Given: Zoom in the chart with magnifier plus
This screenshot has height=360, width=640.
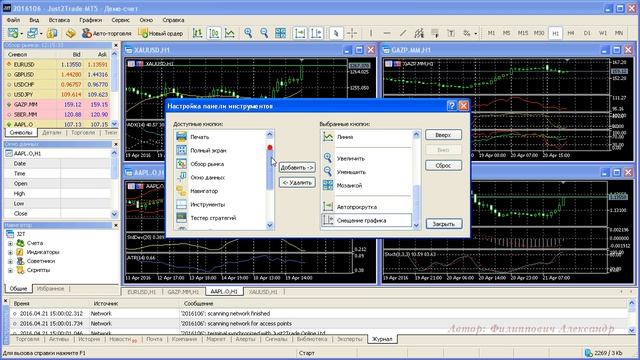Looking at the screenshot, I should click(248, 33).
